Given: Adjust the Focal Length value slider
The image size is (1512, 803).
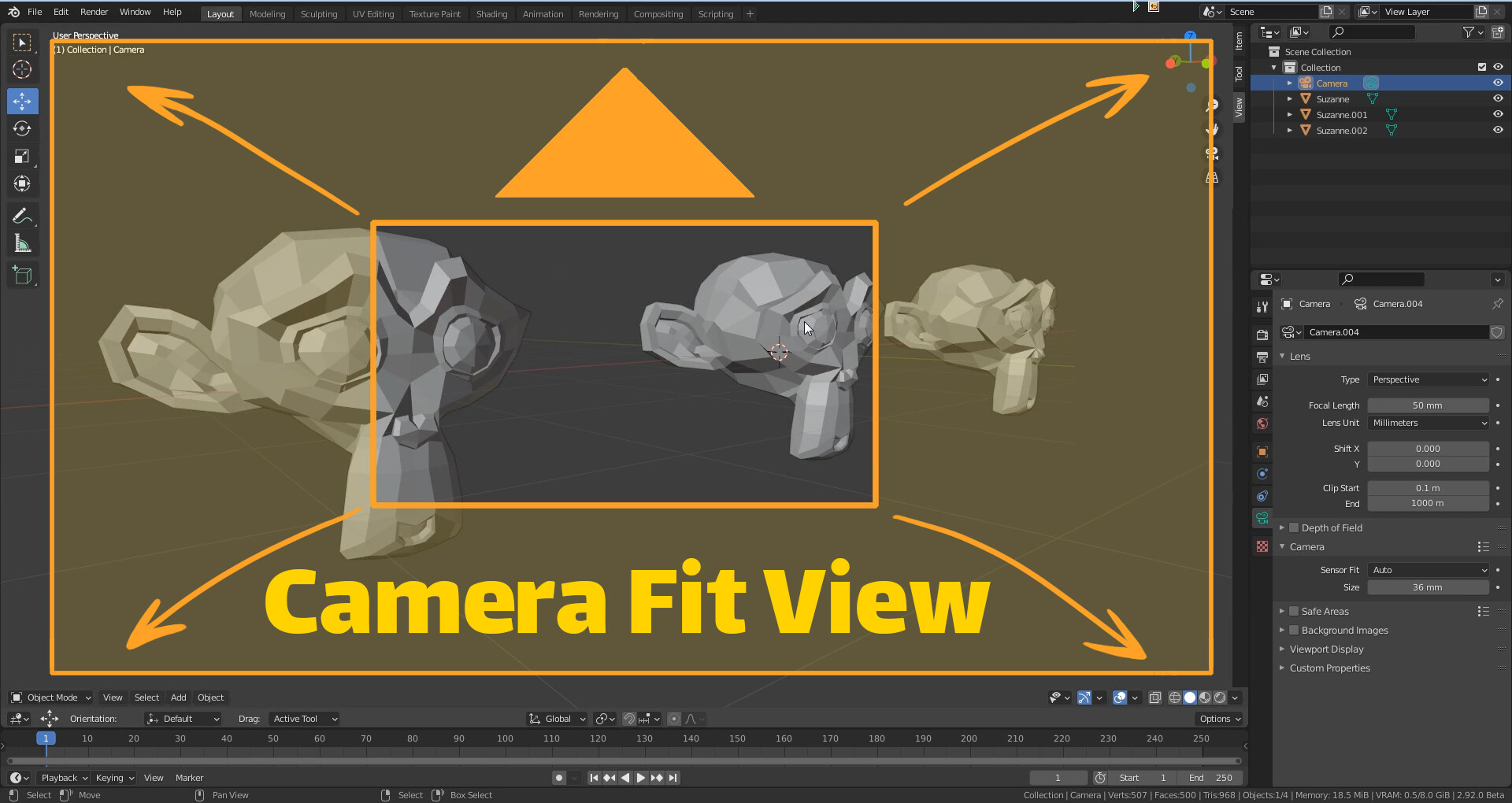Looking at the screenshot, I should (1428, 405).
